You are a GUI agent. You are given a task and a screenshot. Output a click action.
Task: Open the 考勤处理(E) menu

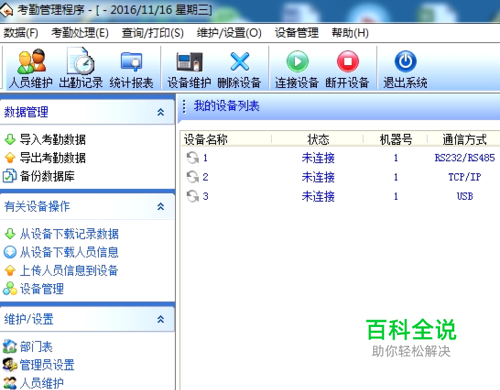80,33
